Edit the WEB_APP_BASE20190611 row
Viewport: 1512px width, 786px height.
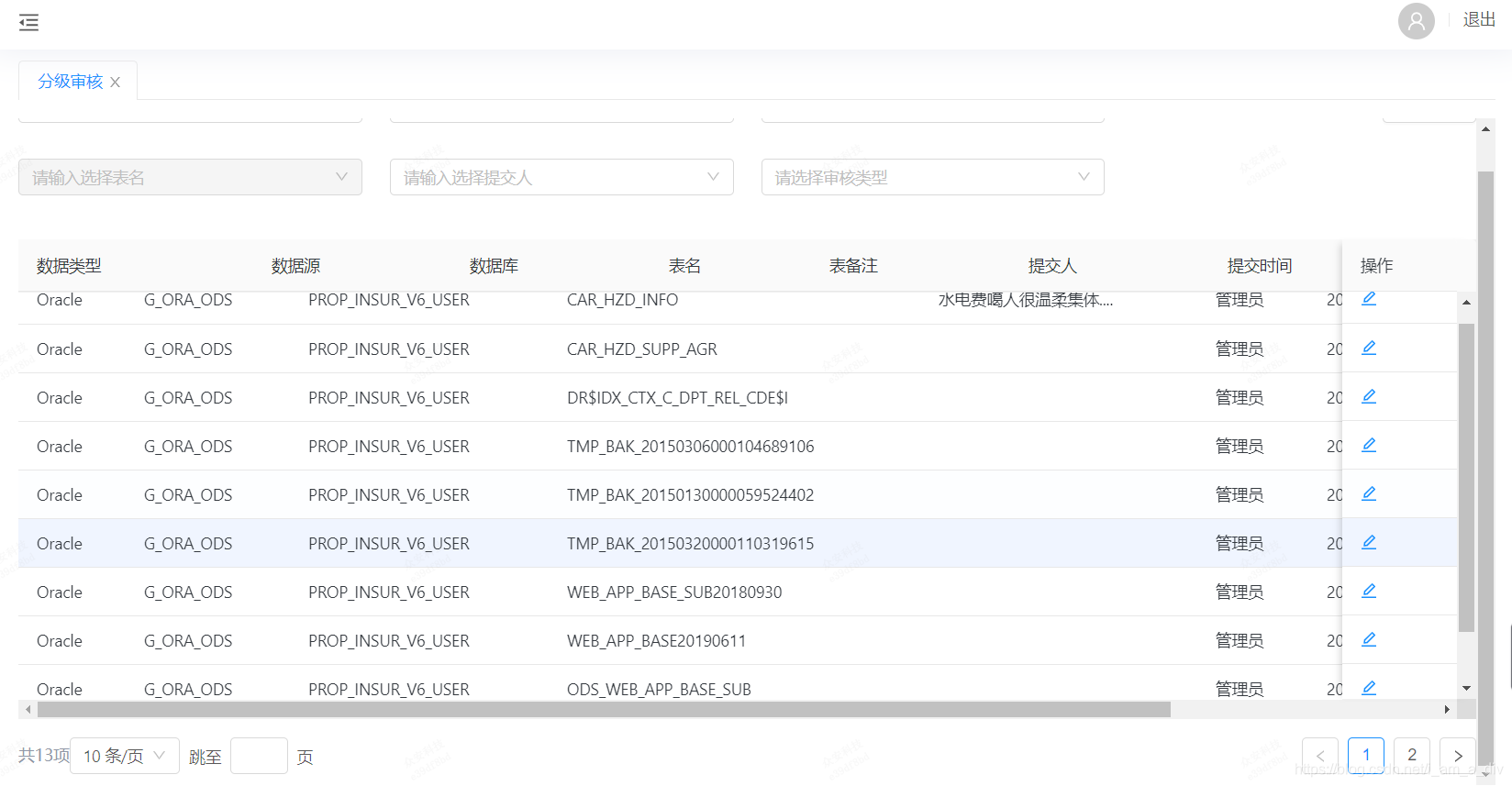click(1369, 639)
